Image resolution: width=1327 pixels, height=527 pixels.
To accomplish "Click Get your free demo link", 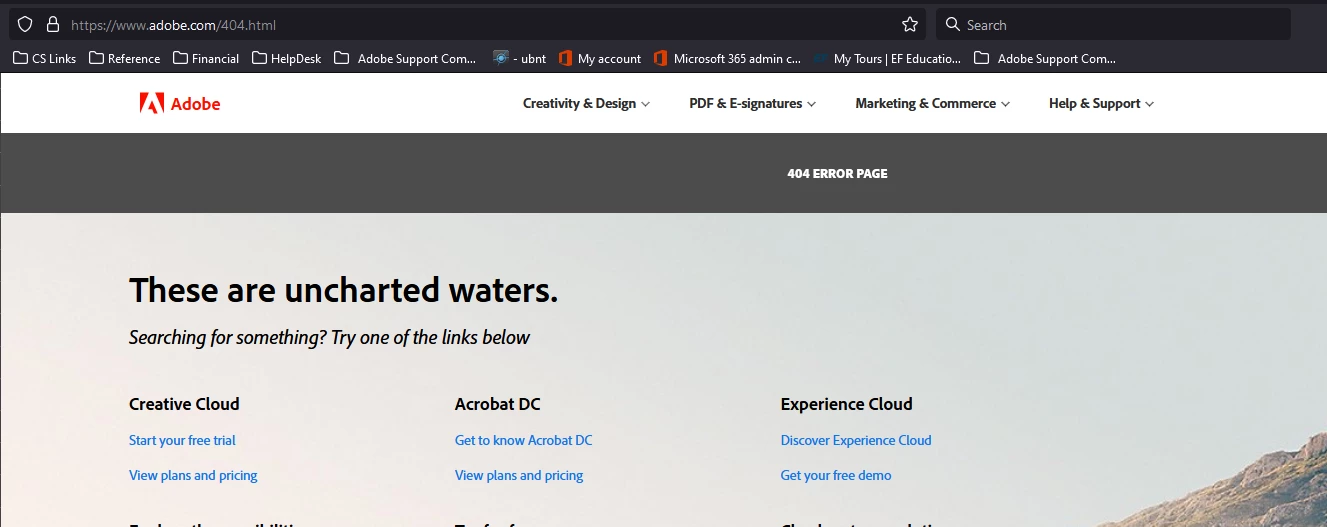I will (836, 475).
